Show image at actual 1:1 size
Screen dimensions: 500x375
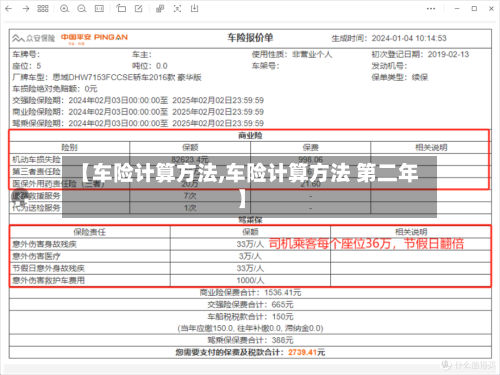click(x=99, y=9)
